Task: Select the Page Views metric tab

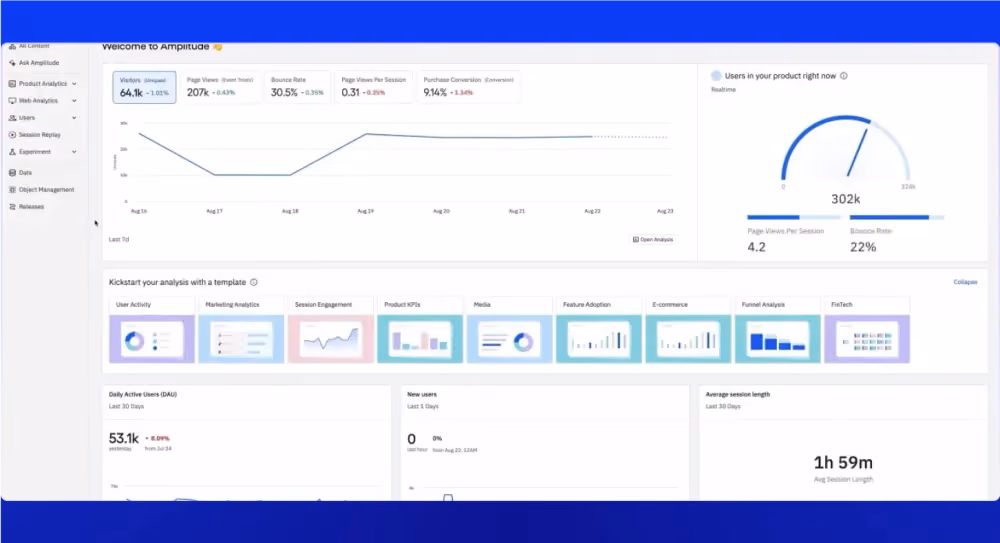Action: pyautogui.click(x=220, y=87)
